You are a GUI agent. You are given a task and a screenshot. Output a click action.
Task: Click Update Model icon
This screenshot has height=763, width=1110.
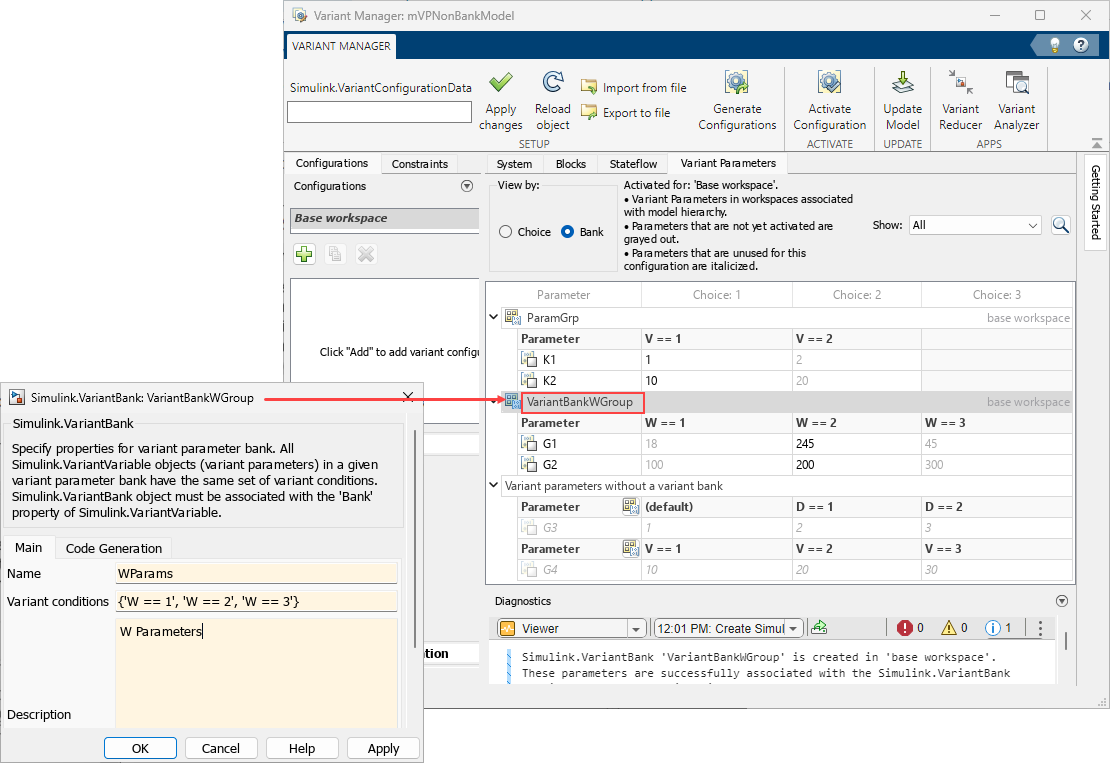pos(902,83)
